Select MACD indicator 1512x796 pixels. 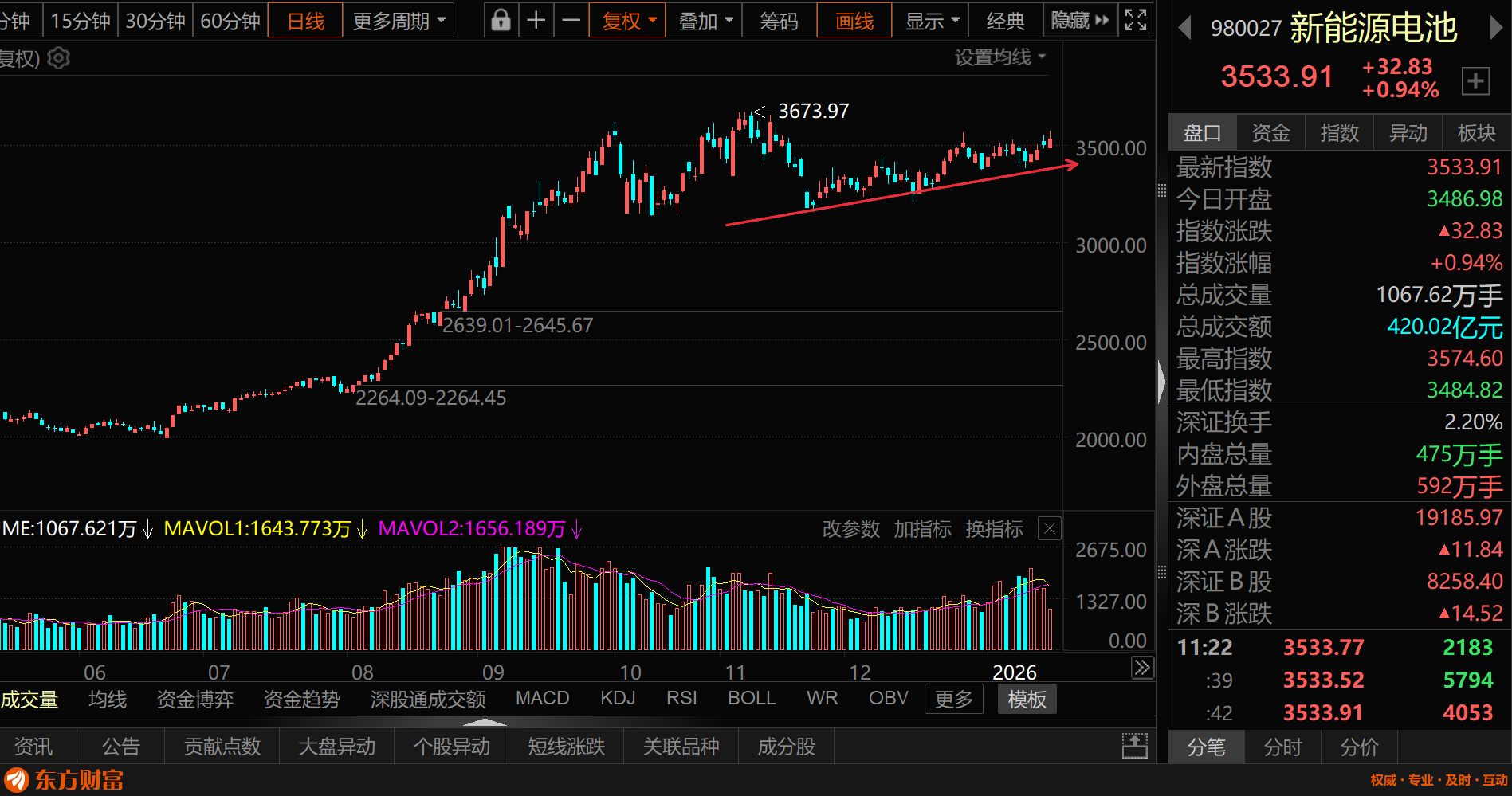tap(543, 698)
